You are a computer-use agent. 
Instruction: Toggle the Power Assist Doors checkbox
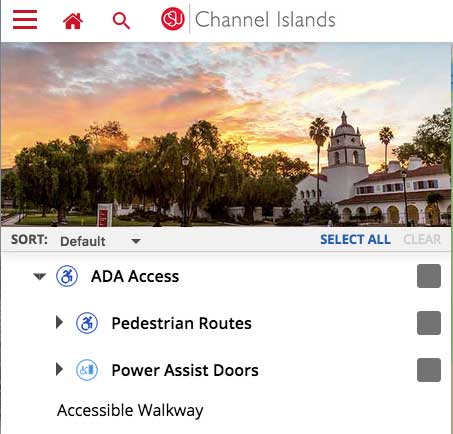click(x=429, y=370)
